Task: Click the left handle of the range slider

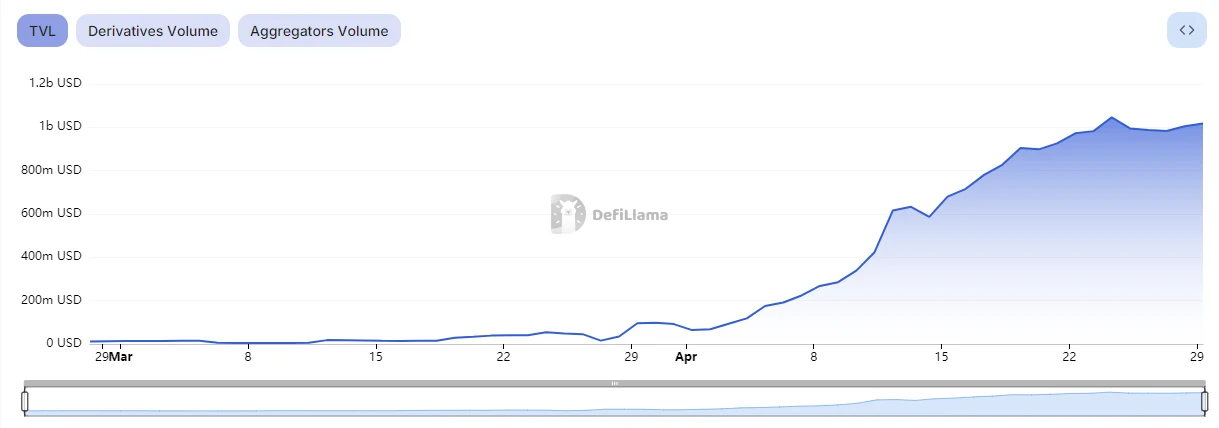Action: coord(25,401)
